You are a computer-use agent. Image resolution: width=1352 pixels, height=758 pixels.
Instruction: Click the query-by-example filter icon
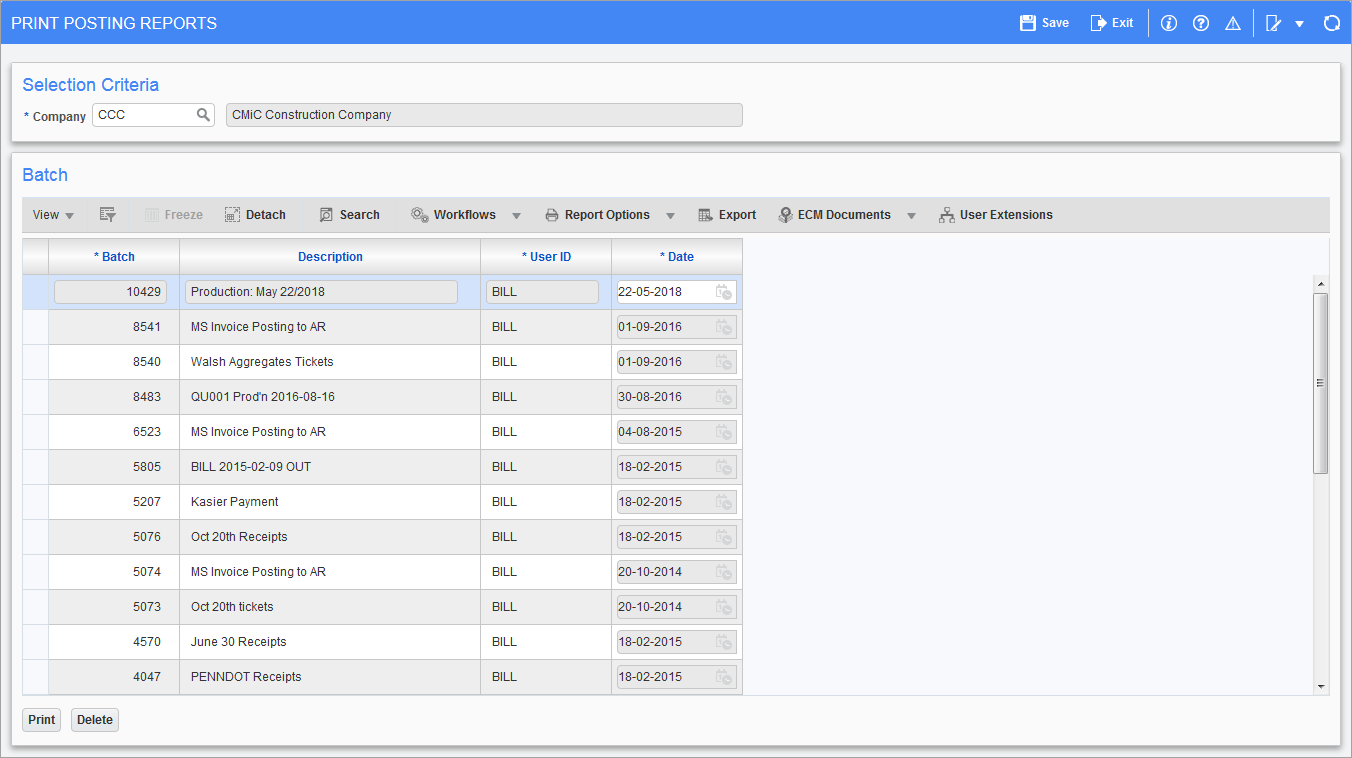(107, 215)
